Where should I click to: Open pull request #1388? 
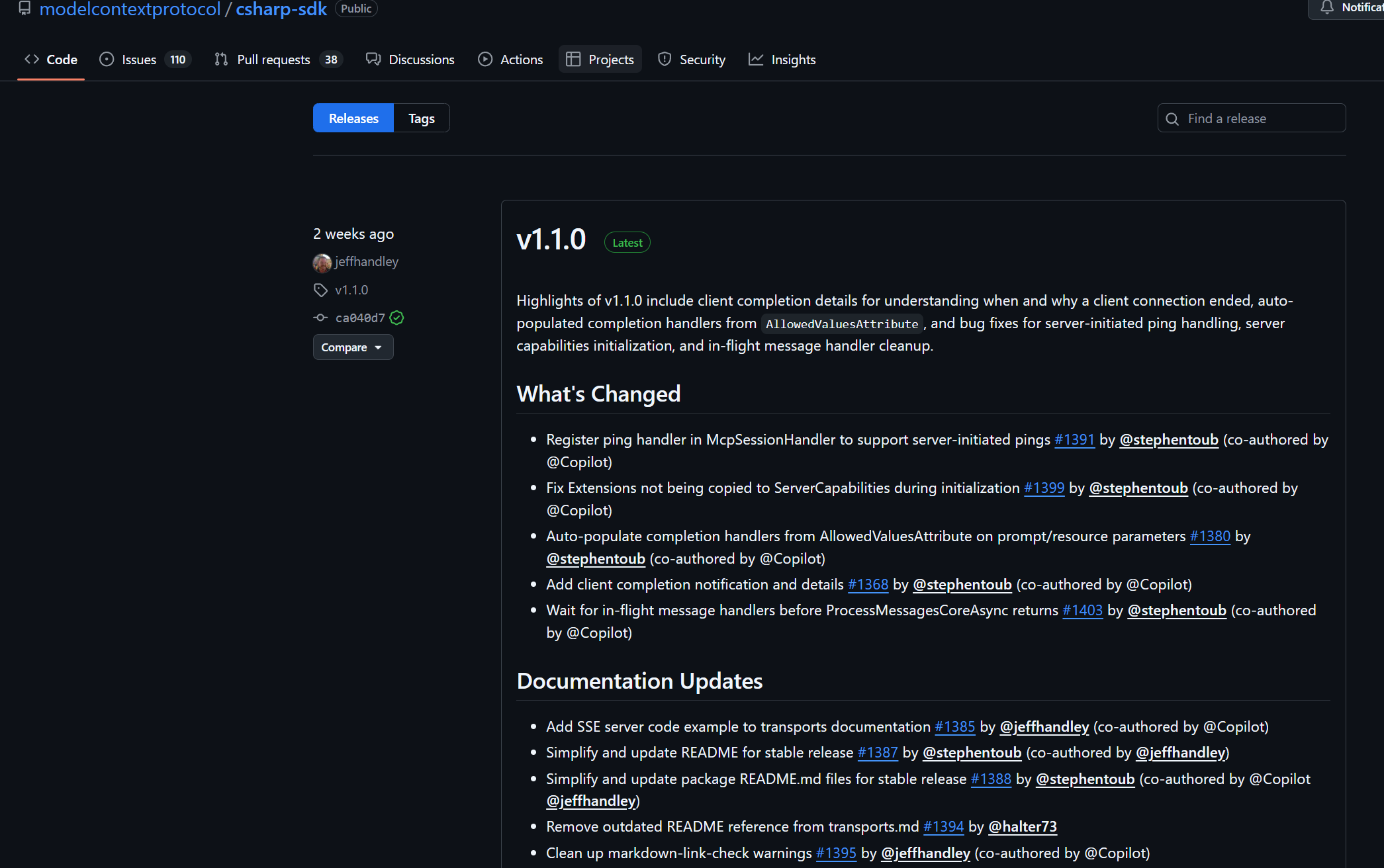(991, 779)
